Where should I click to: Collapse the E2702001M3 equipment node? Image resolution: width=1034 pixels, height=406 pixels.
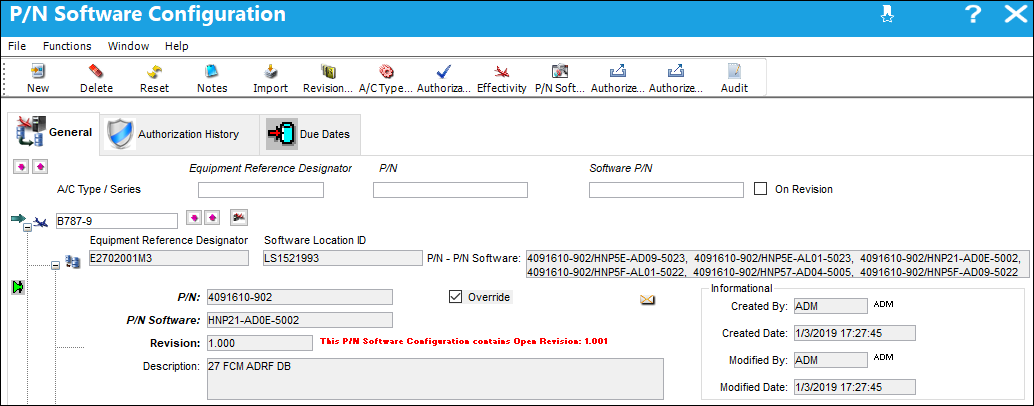[x=55, y=265]
